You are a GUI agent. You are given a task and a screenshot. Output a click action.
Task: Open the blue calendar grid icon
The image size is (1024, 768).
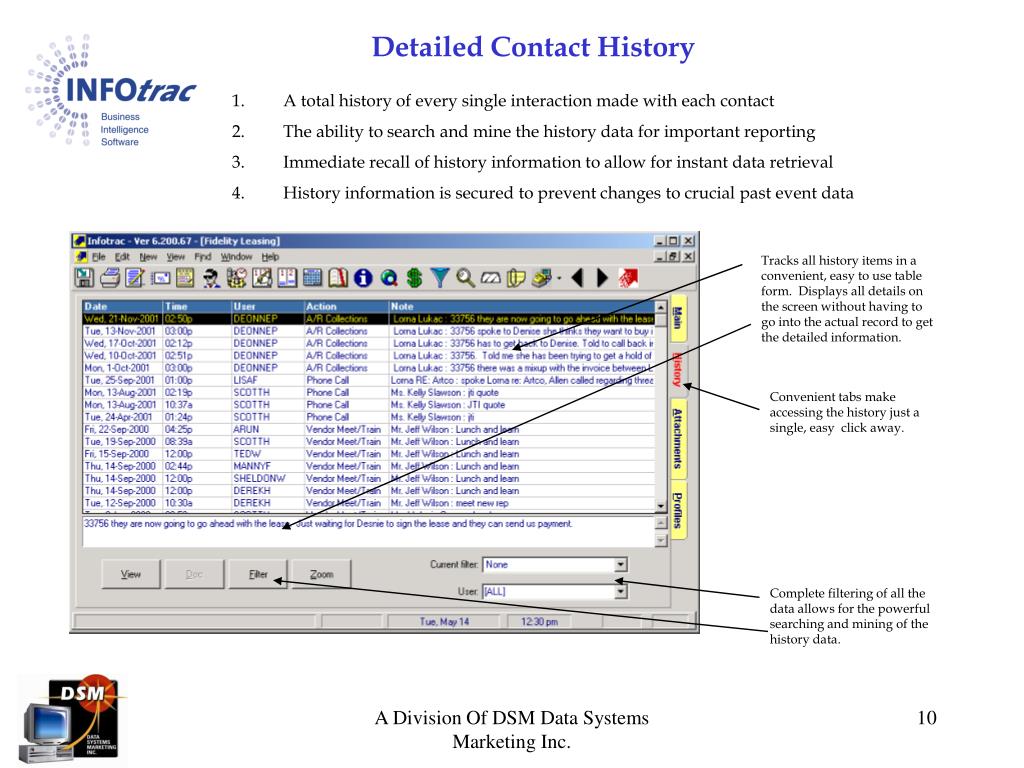[313, 278]
